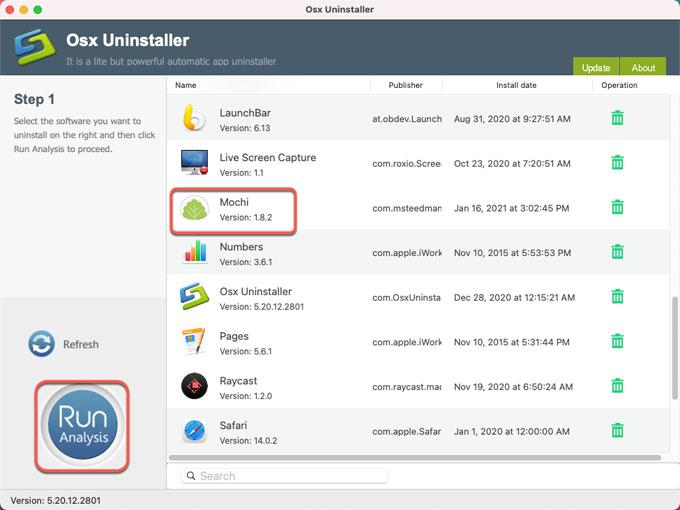The image size is (680, 510).
Task: Sort list by Name column header
Action: 186,86
